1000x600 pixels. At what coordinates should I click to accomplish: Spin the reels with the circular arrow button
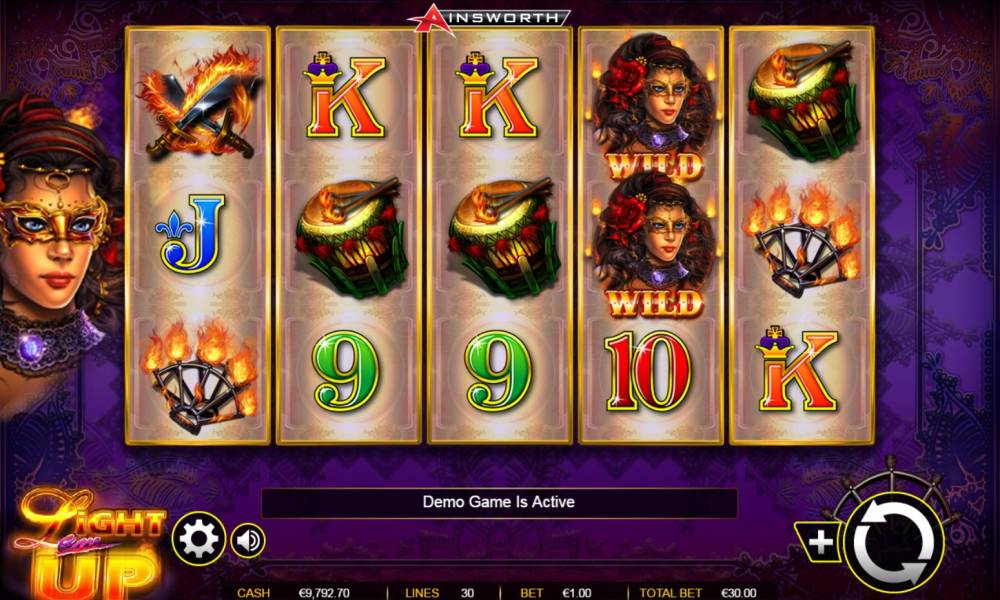(893, 541)
